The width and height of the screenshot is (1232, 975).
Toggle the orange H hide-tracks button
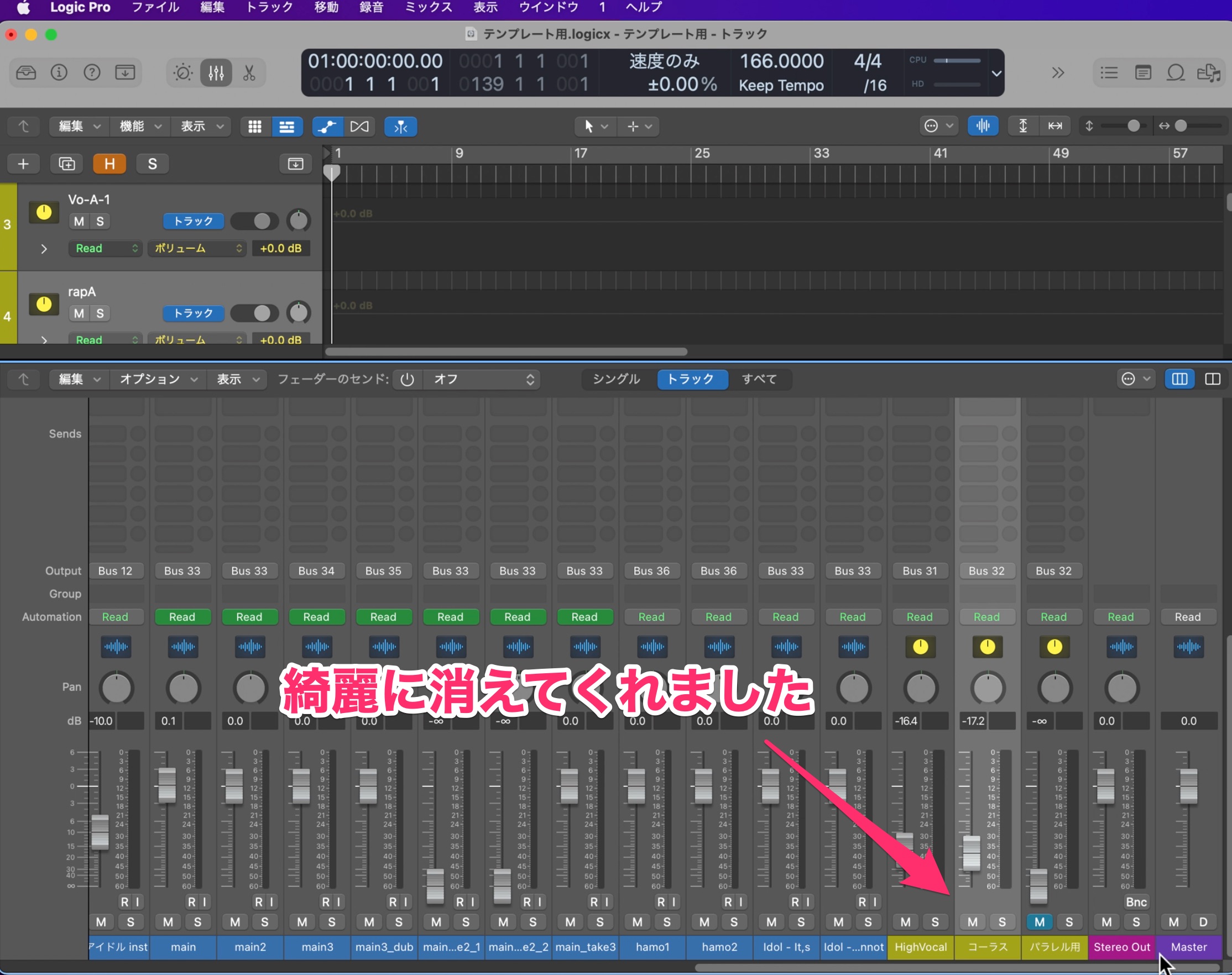109,164
